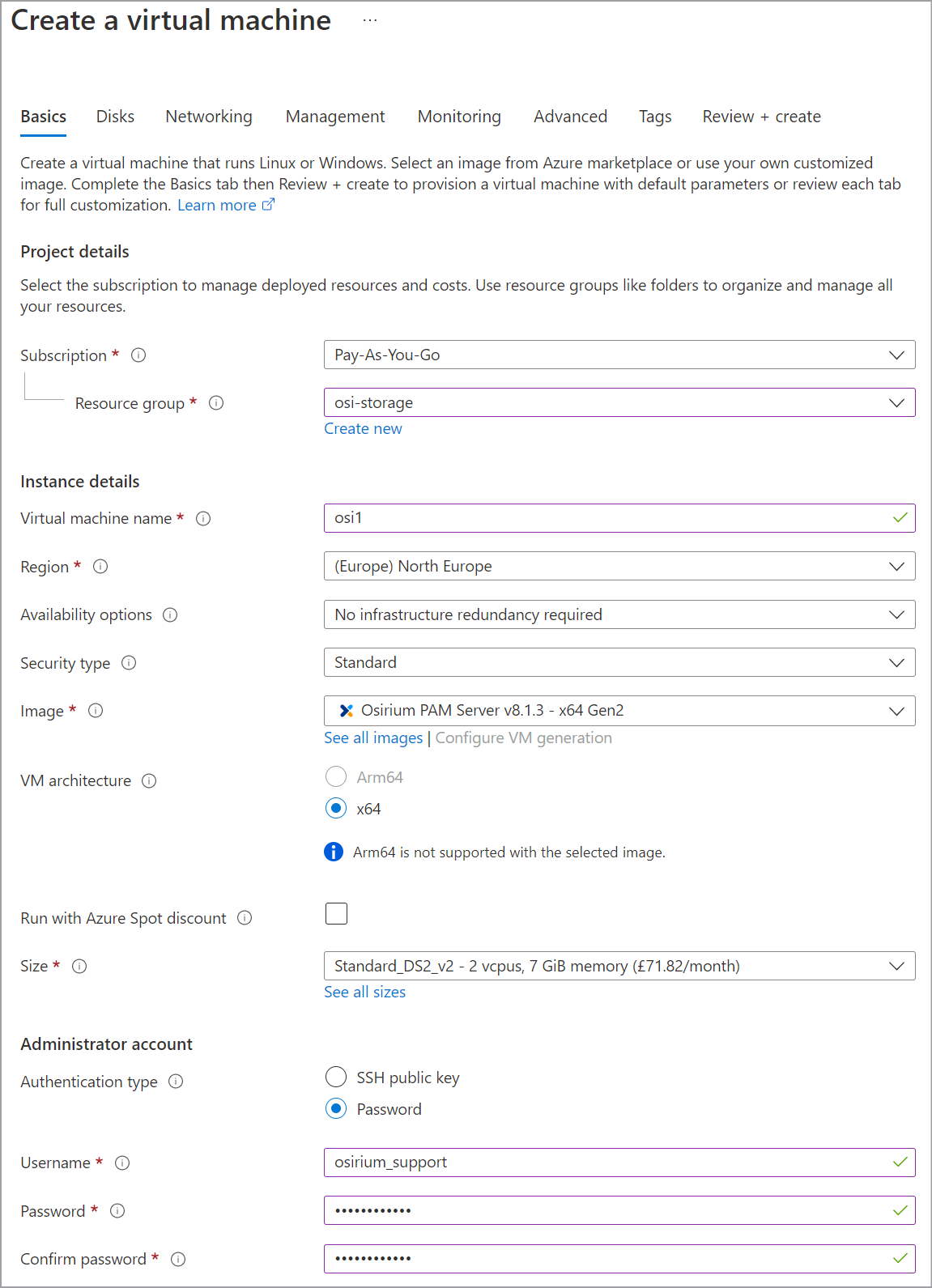Click the Resource group info icon
932x1288 pixels.
tap(216, 403)
